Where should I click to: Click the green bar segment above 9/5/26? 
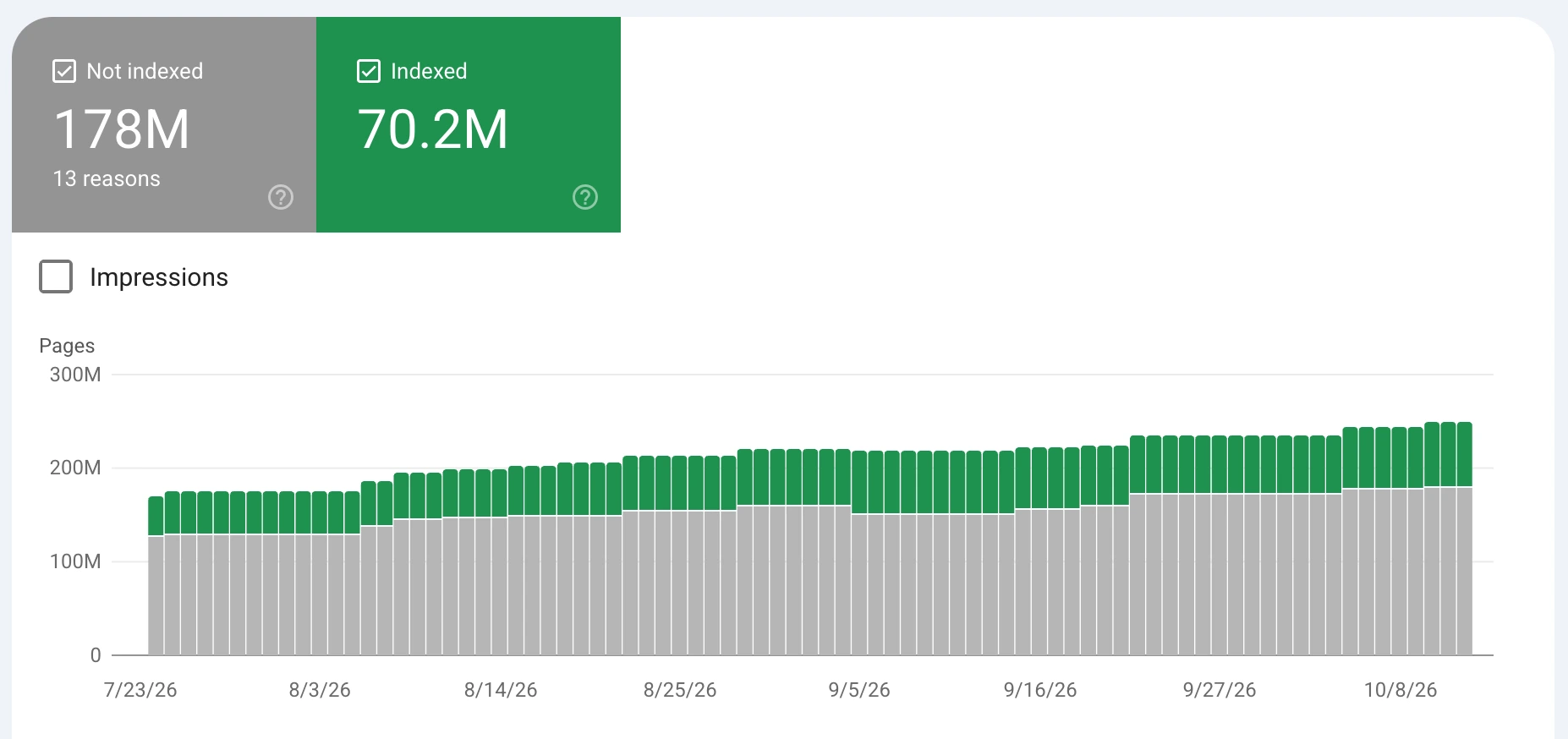[859, 482]
